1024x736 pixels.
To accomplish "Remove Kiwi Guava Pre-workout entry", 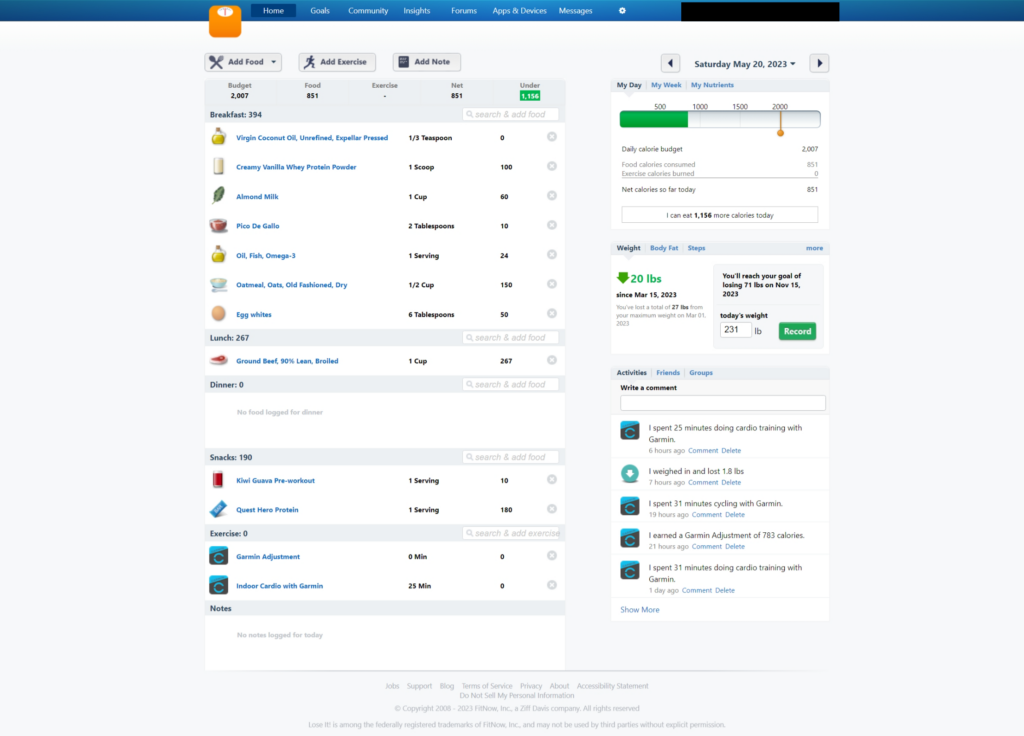I will [552, 480].
